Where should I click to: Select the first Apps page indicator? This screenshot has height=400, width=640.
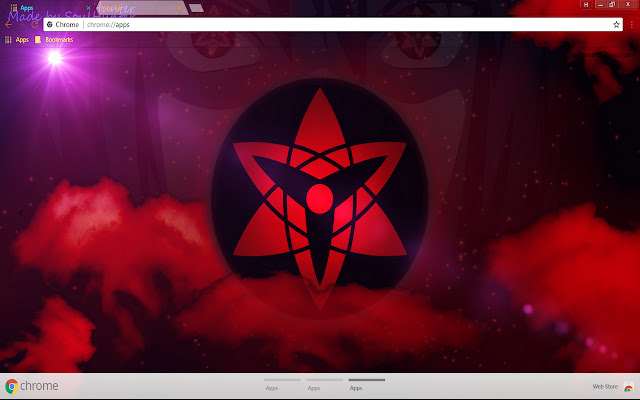point(282,385)
